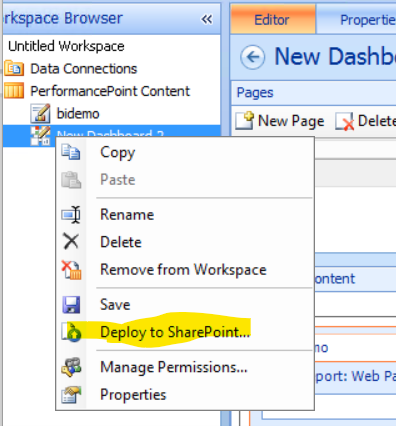This screenshot has width=396, height=426.
Task: Click the Rename icon
Action: coord(71,214)
